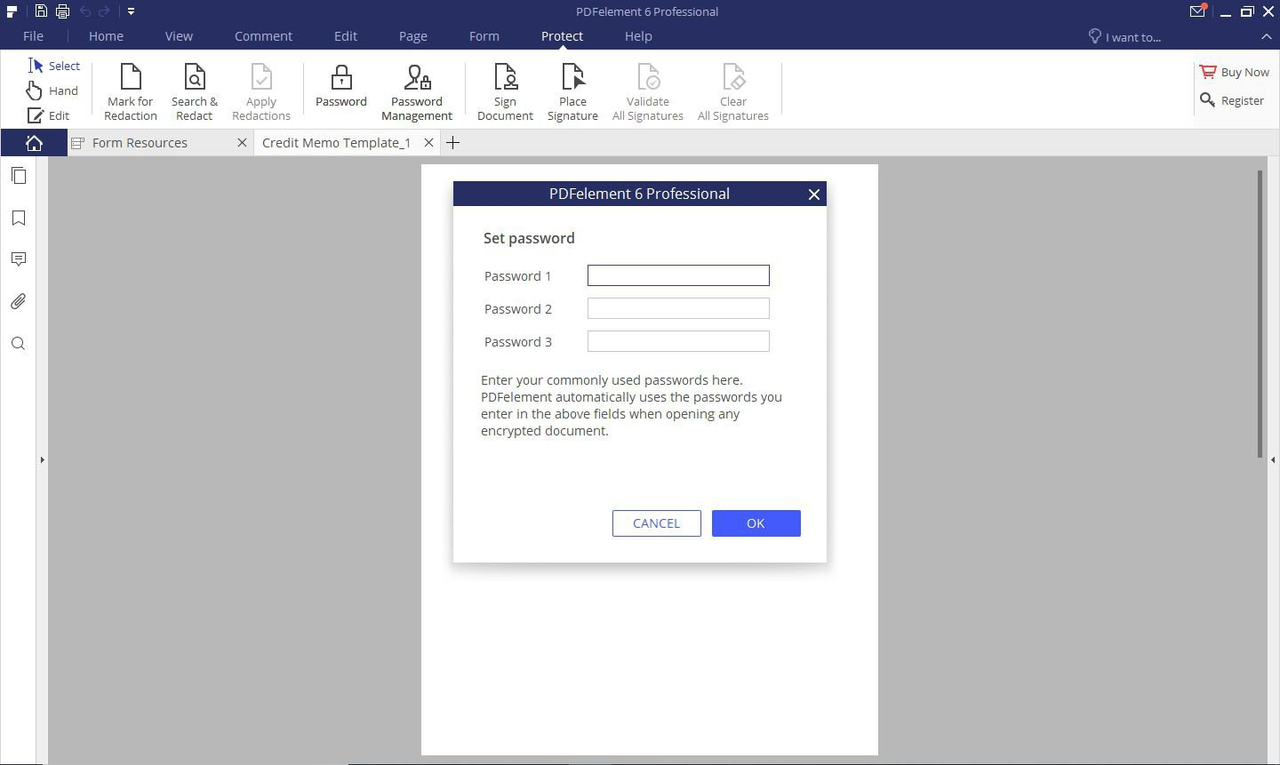Open the Help ribbon tab
Image resolution: width=1280 pixels, height=765 pixels.
[638, 36]
